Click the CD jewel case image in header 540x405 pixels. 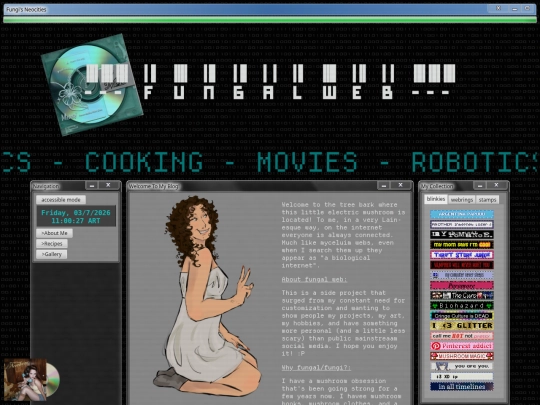[x=92, y=84]
